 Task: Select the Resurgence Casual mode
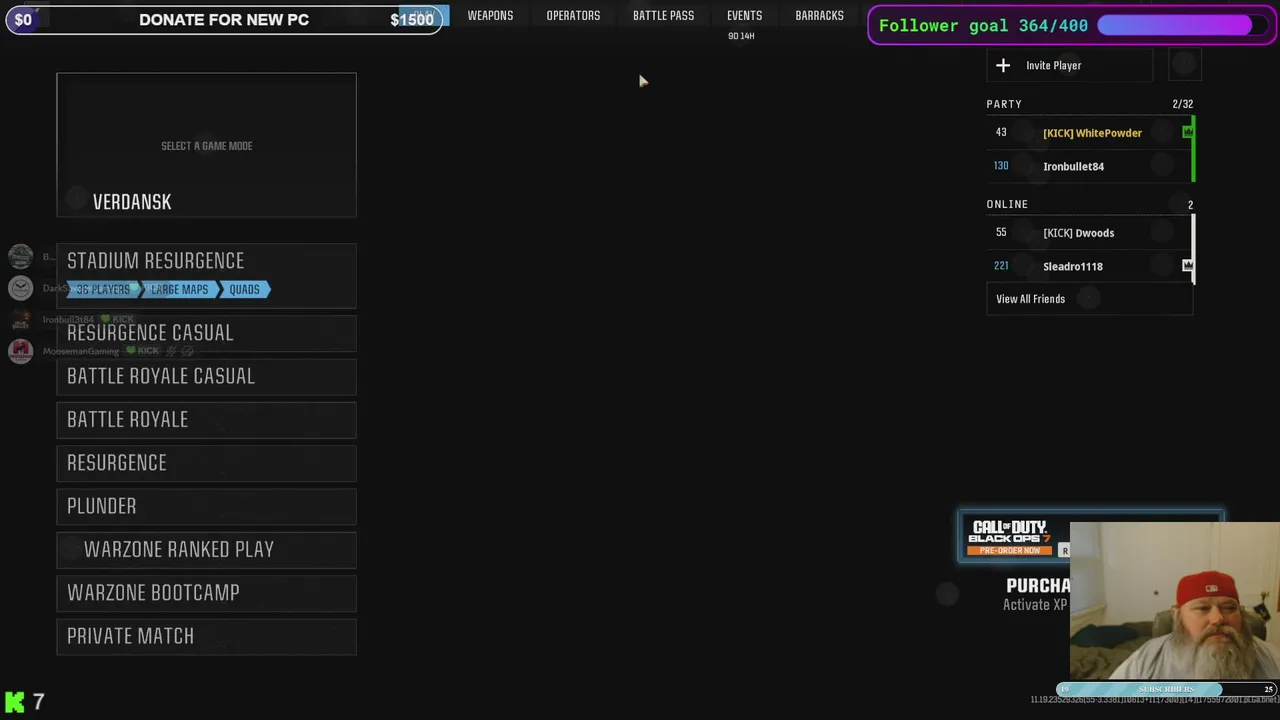click(x=206, y=333)
